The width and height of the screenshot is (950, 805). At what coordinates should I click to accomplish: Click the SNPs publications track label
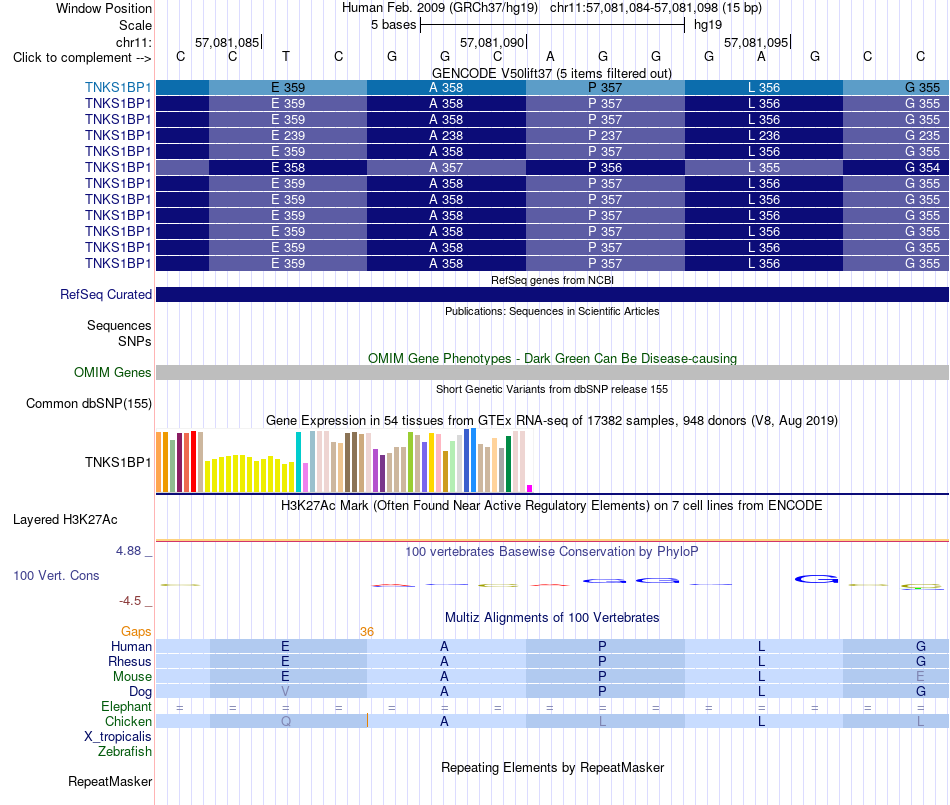point(135,341)
